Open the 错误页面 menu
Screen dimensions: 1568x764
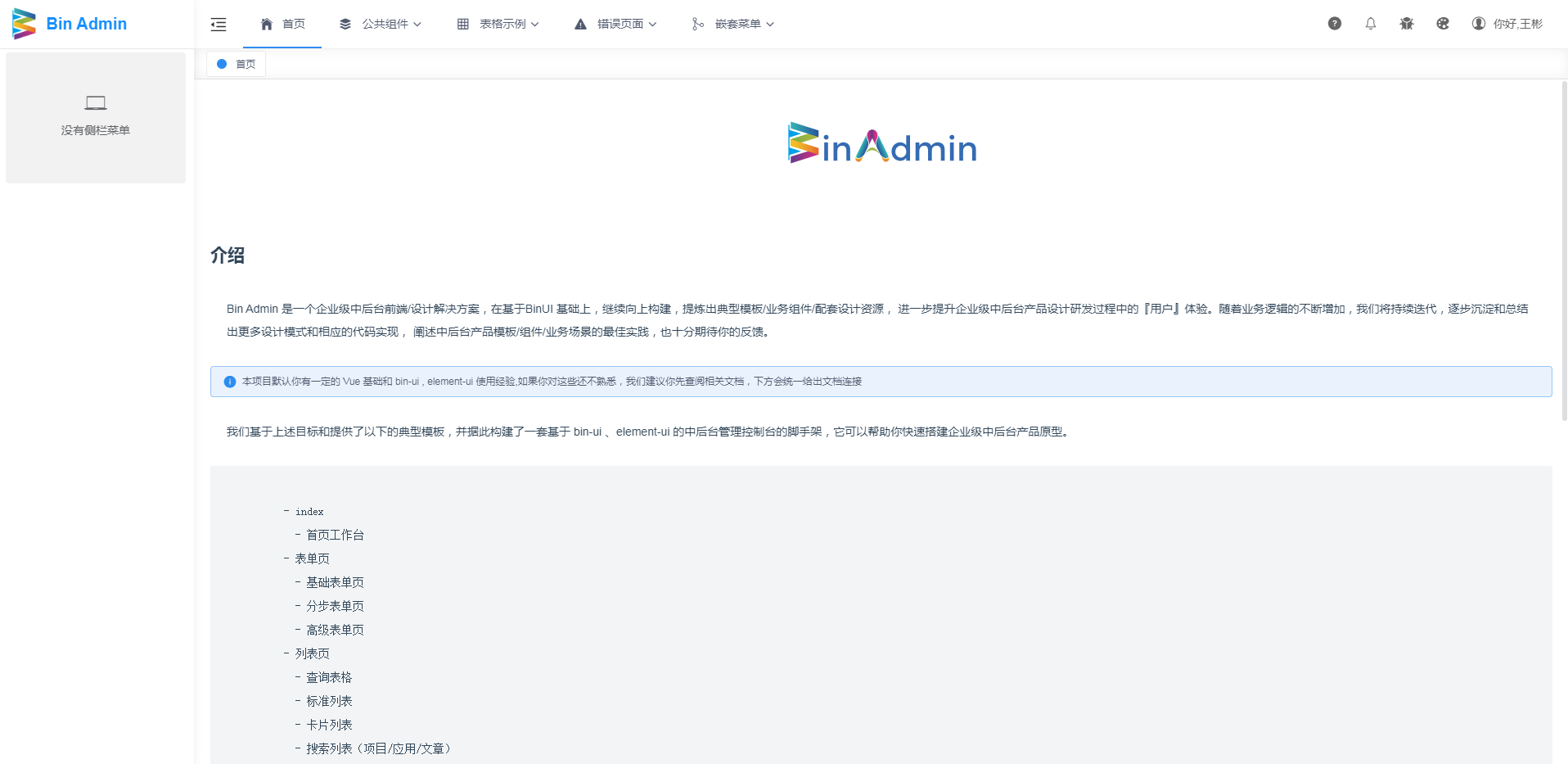pos(615,24)
